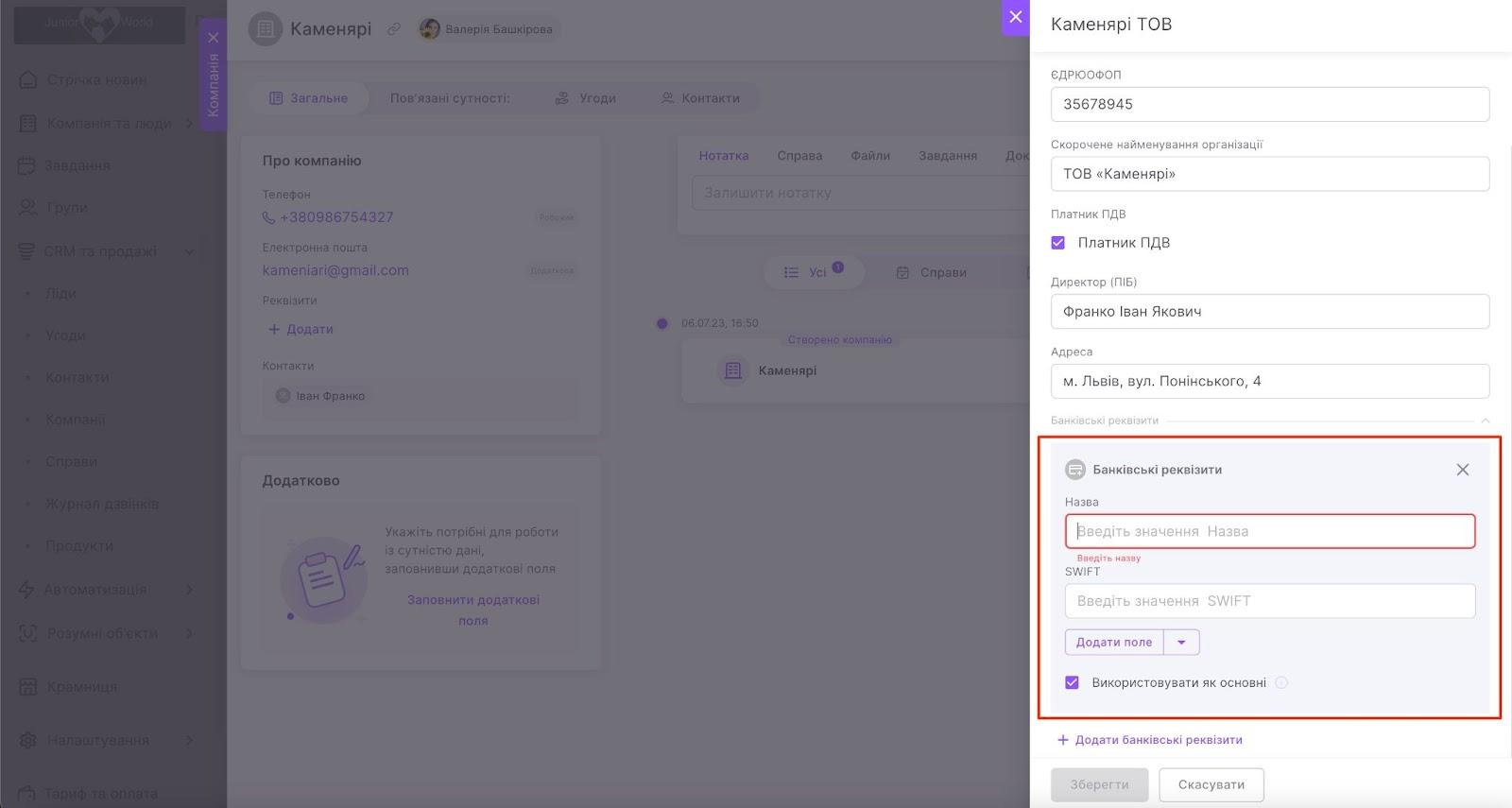The height and width of the screenshot is (808, 1512).
Task: Click the ЄДРЮОФОП field with 35678945
Action: (x=1270, y=104)
